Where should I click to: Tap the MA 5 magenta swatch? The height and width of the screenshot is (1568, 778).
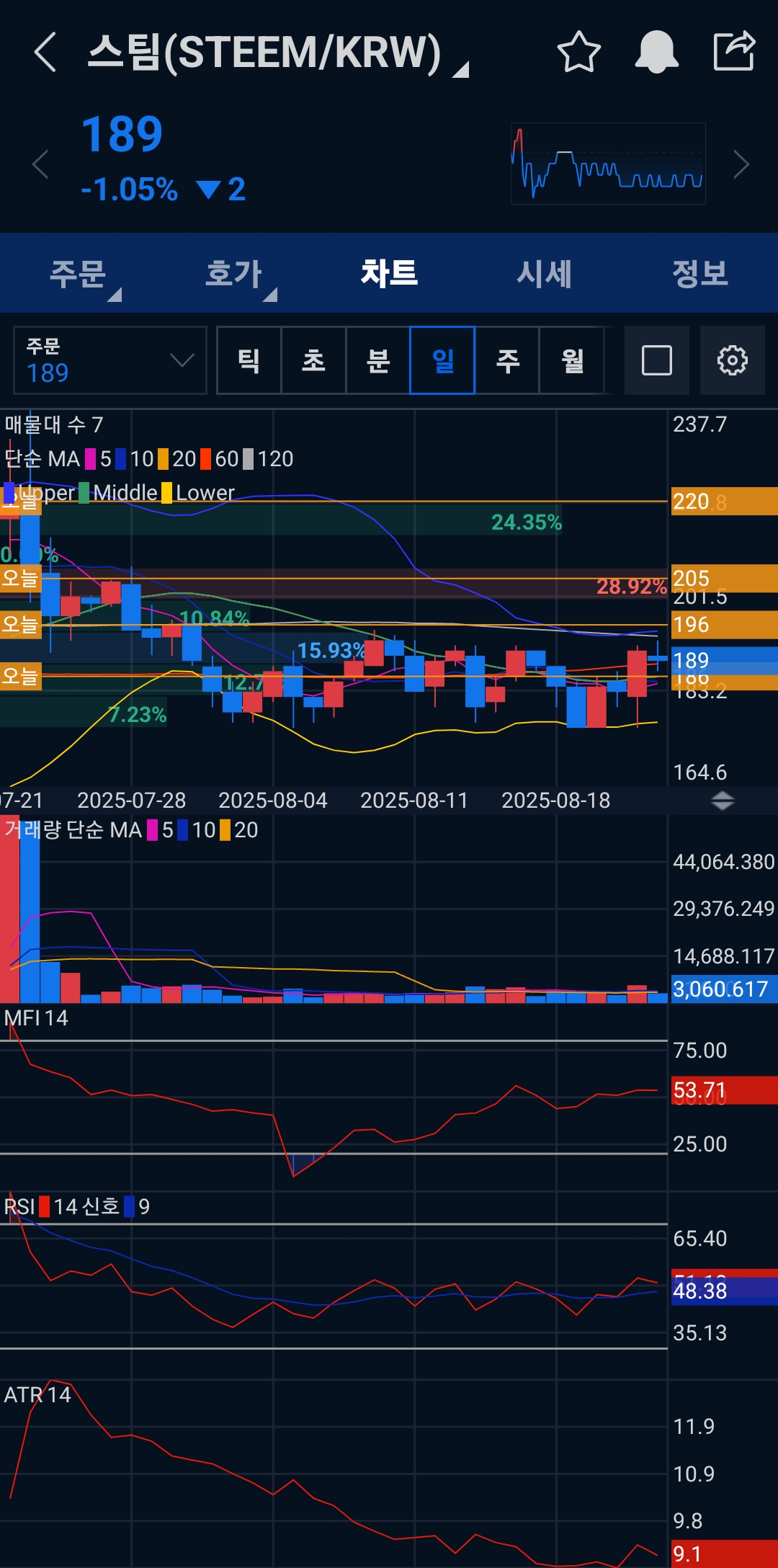click(91, 459)
